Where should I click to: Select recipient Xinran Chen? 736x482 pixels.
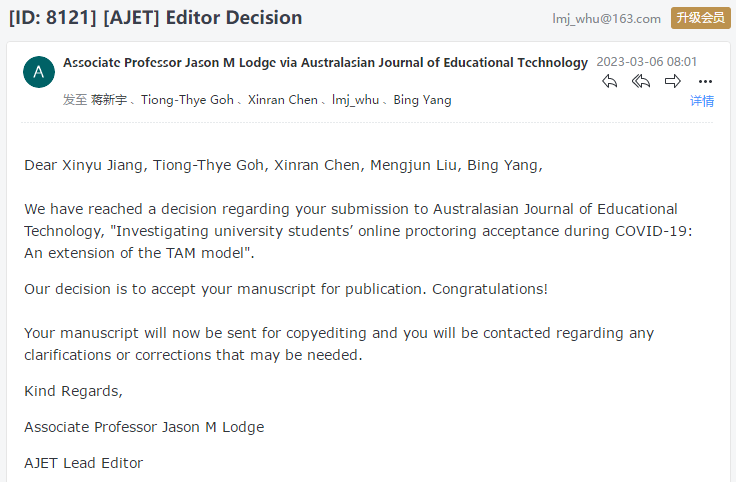pos(283,100)
